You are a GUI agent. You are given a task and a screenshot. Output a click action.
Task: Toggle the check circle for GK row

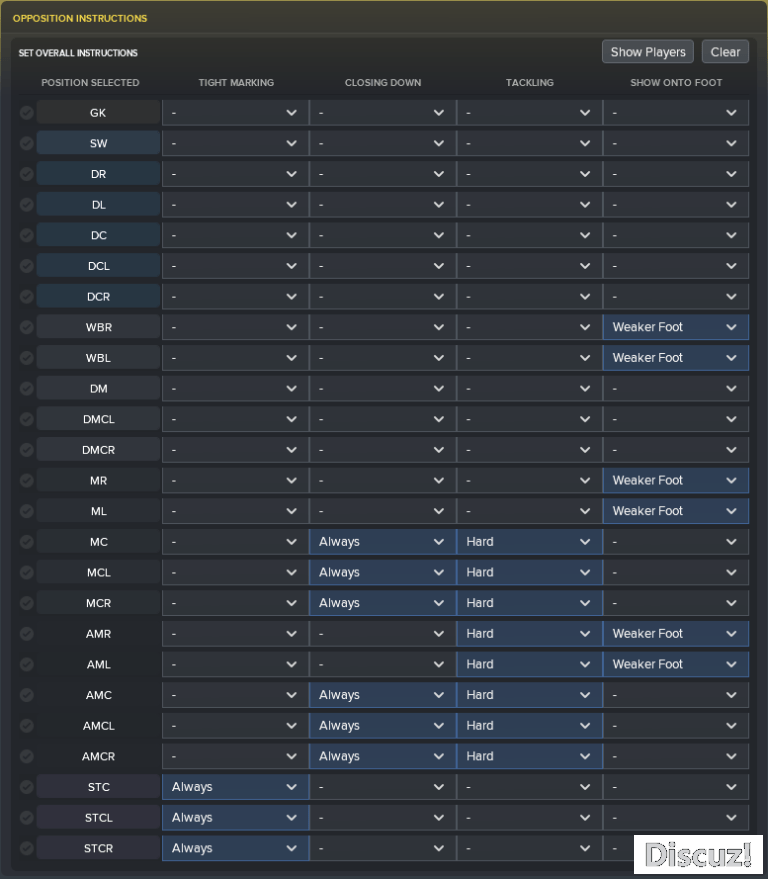coord(26,113)
